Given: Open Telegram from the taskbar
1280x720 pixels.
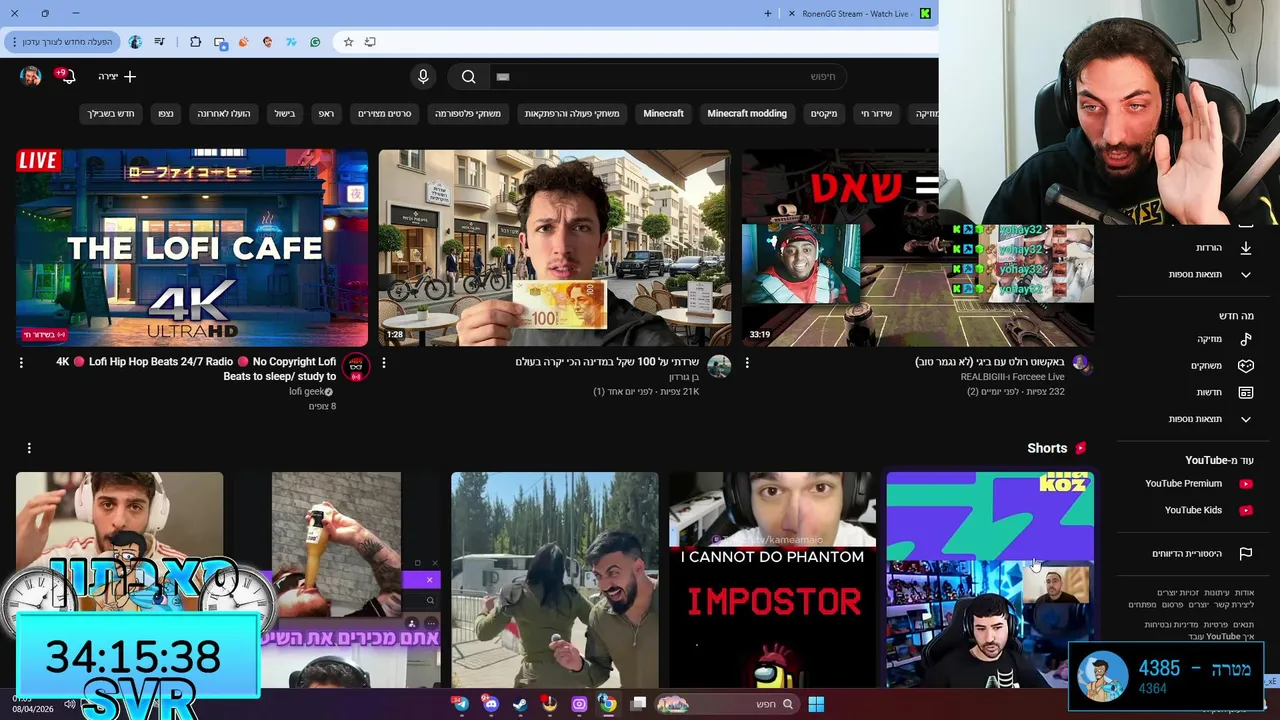Looking at the screenshot, I should [x=460, y=704].
